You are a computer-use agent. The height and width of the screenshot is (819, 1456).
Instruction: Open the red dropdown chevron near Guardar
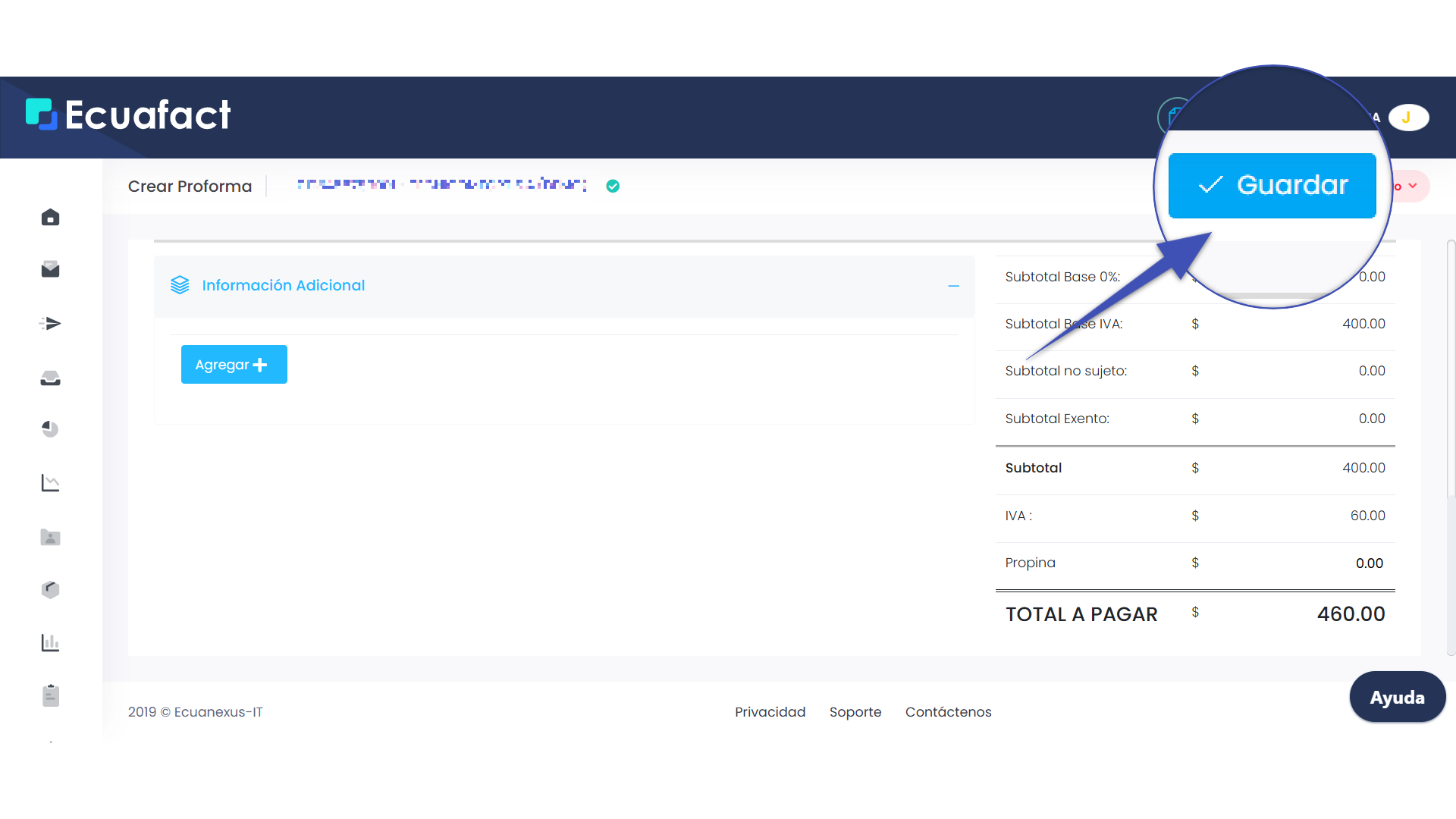pos(1412,186)
